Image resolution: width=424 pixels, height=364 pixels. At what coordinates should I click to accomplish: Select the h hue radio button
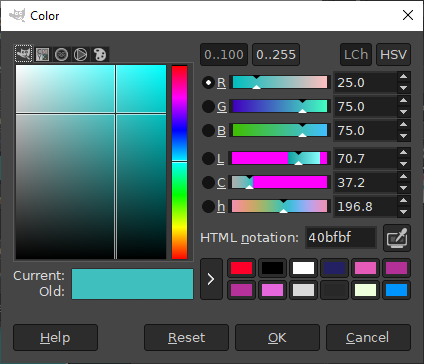[x=208, y=206]
